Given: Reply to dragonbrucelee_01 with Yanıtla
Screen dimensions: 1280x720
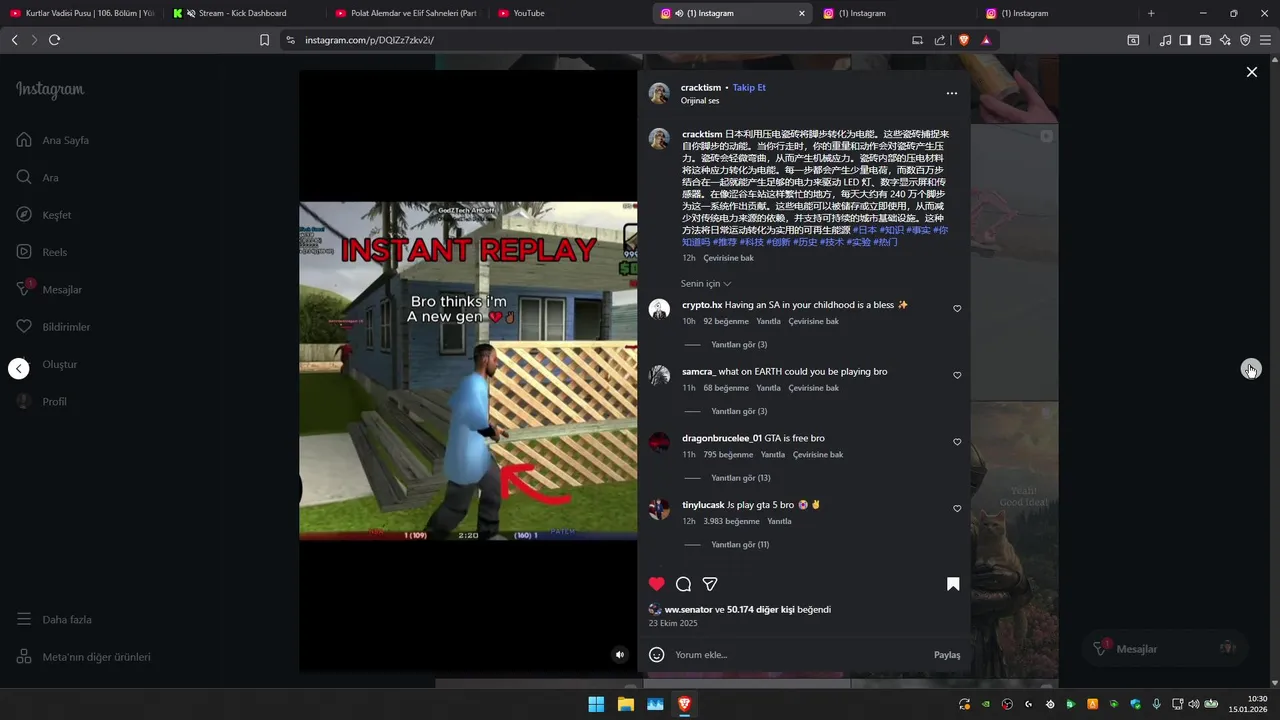Looking at the screenshot, I should [773, 454].
